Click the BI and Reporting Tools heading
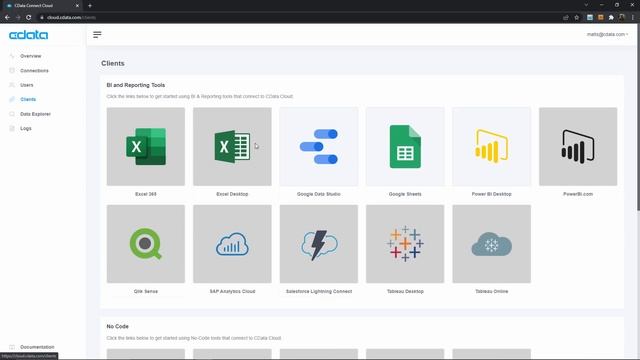Image resolution: width=640 pixels, height=360 pixels. point(136,85)
